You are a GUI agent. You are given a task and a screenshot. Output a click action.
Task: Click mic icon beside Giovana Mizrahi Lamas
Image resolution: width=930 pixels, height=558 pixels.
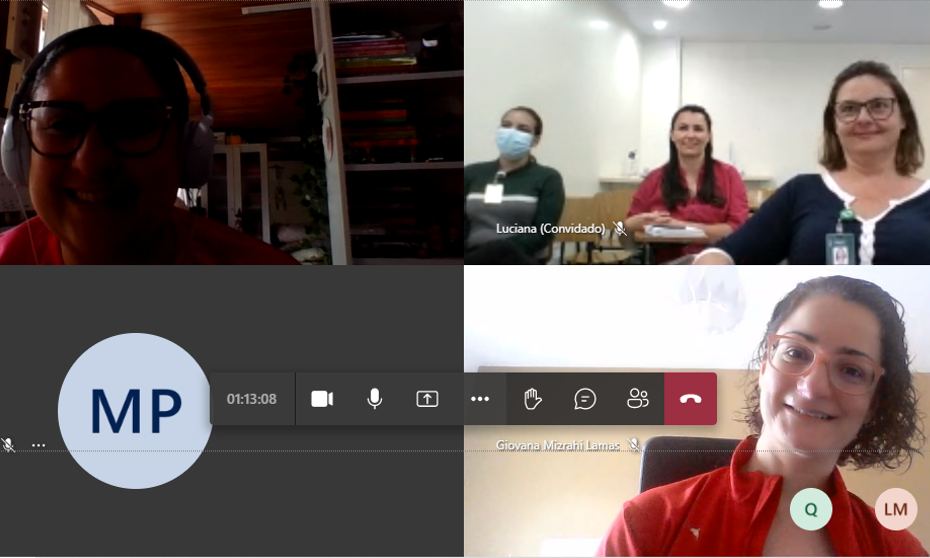click(634, 445)
